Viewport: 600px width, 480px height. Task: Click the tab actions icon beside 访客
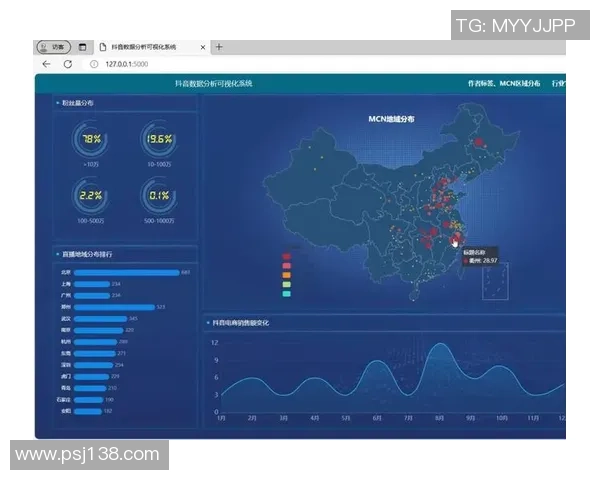(83, 47)
